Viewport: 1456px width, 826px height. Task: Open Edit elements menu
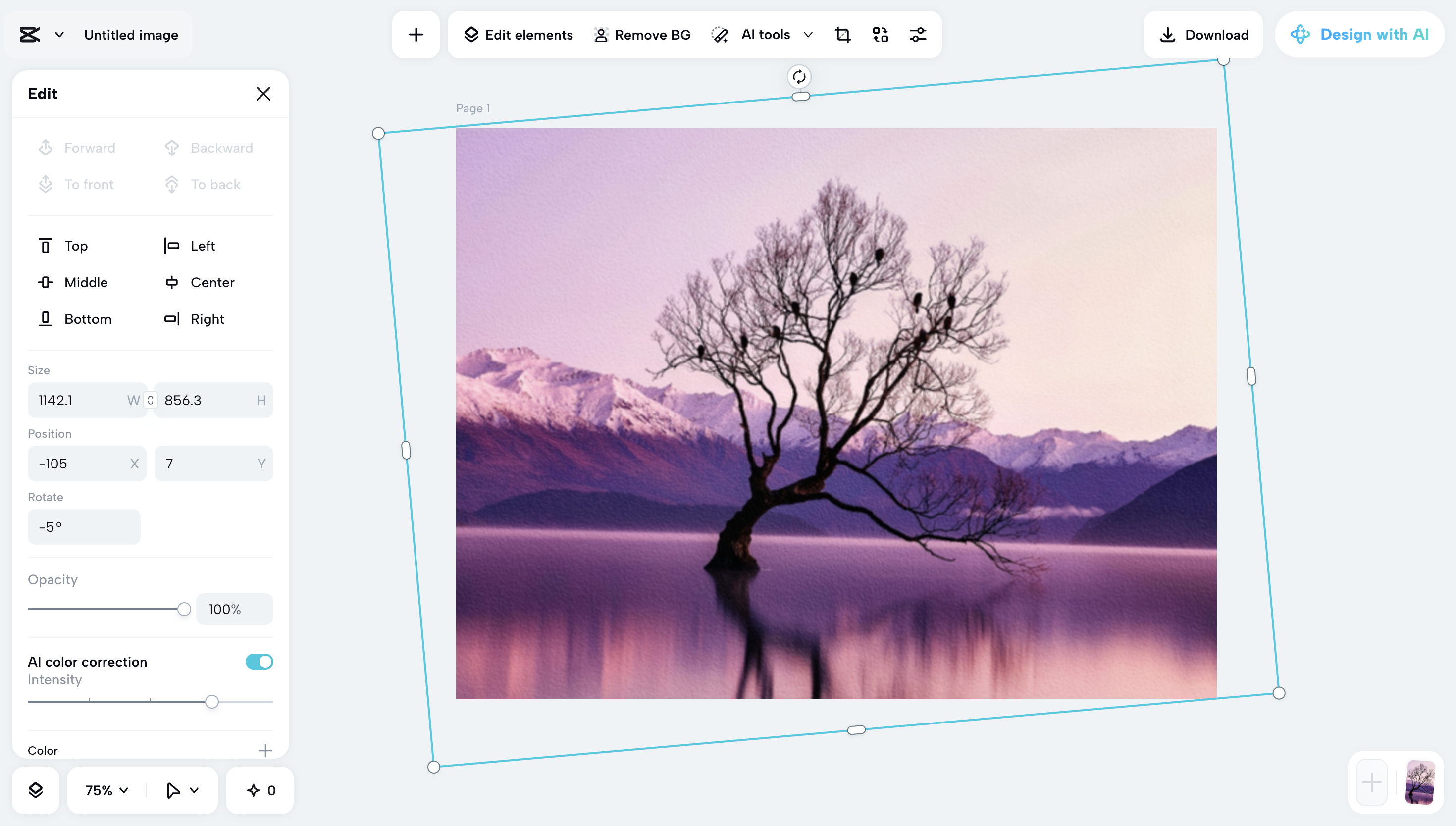519,35
